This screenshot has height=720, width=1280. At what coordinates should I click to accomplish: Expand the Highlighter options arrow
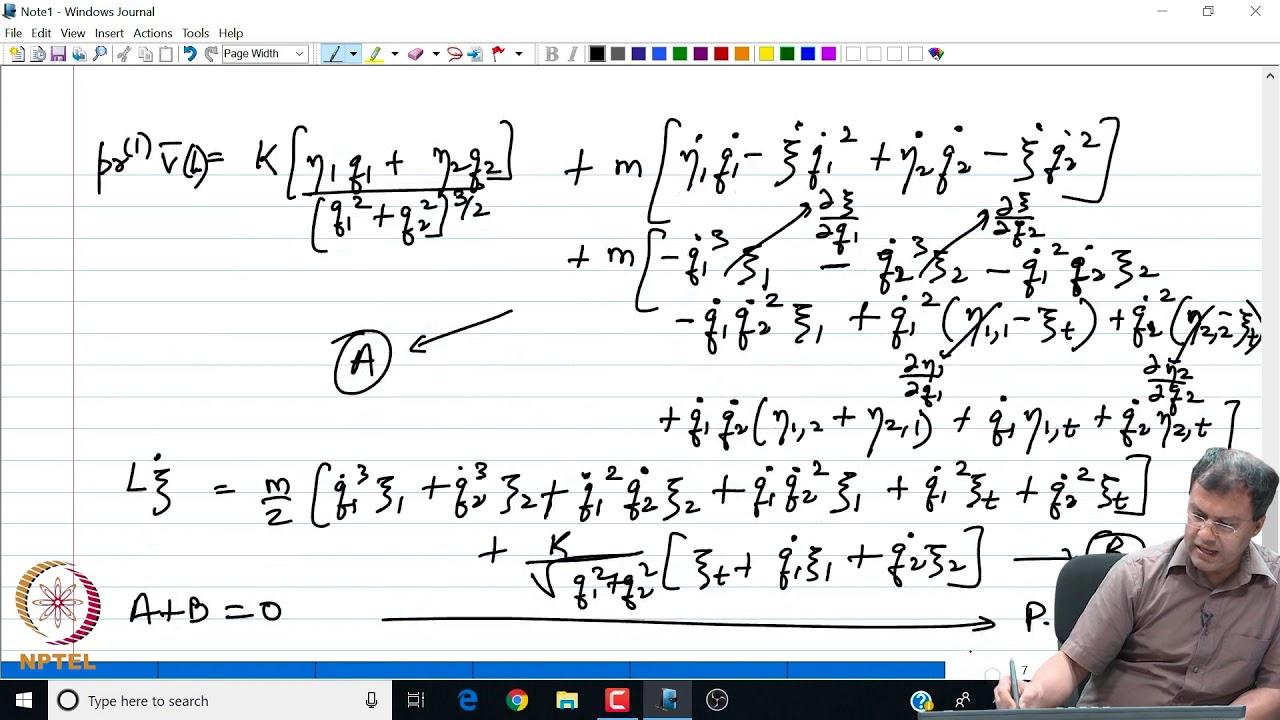(394, 54)
